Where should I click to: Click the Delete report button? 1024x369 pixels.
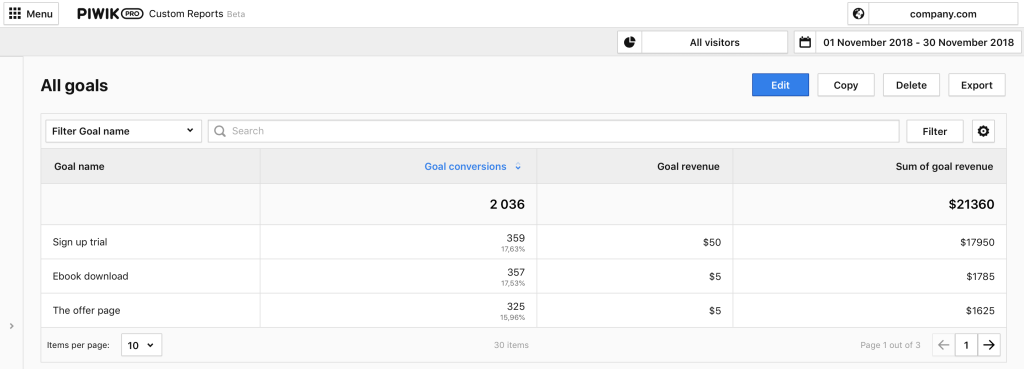coord(911,85)
